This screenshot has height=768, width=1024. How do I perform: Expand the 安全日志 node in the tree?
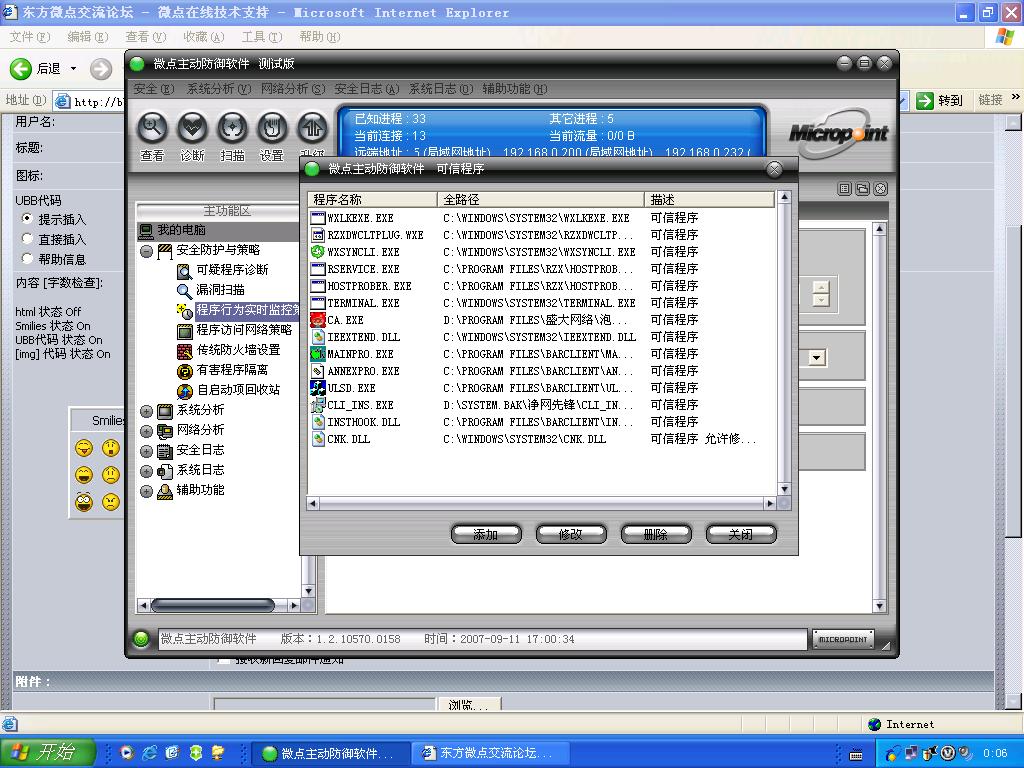click(146, 451)
